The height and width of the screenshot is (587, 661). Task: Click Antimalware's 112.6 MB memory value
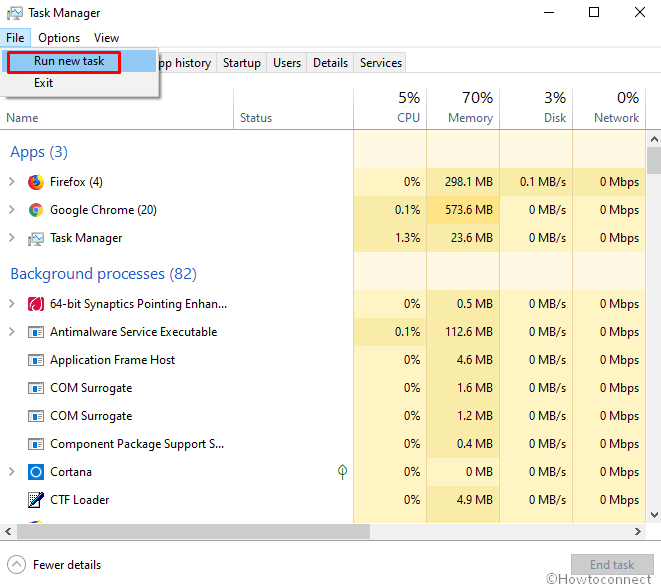pyautogui.click(x=469, y=332)
